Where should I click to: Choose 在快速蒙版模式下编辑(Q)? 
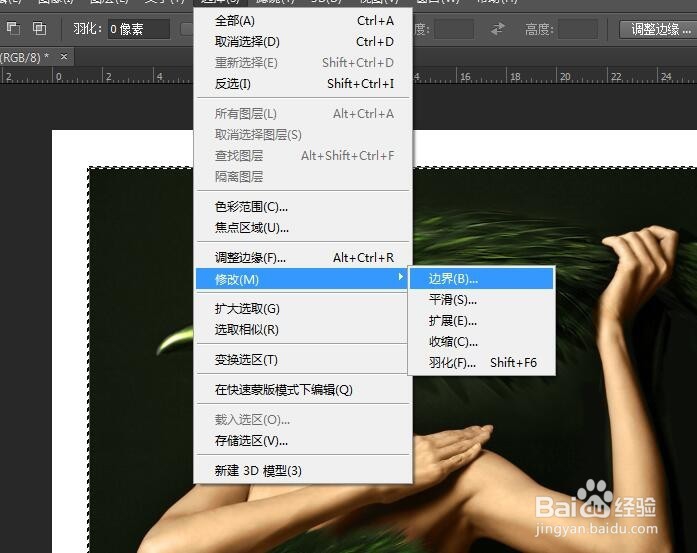tap(304, 389)
